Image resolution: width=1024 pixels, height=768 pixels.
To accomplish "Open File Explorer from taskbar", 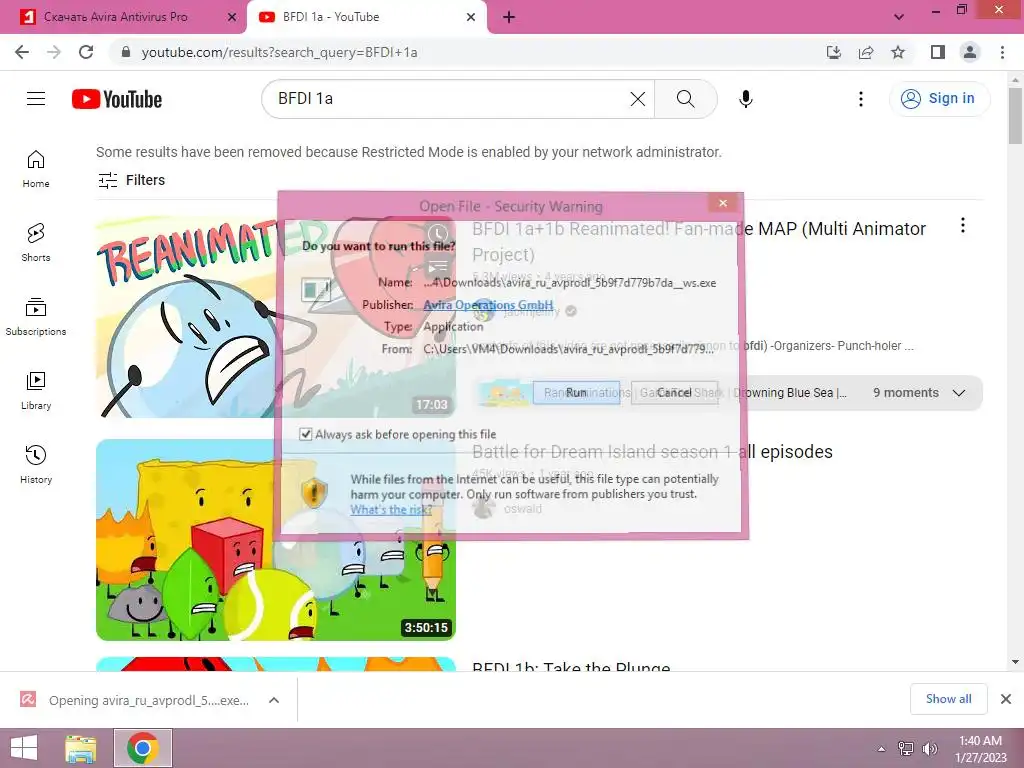I will coord(80,748).
